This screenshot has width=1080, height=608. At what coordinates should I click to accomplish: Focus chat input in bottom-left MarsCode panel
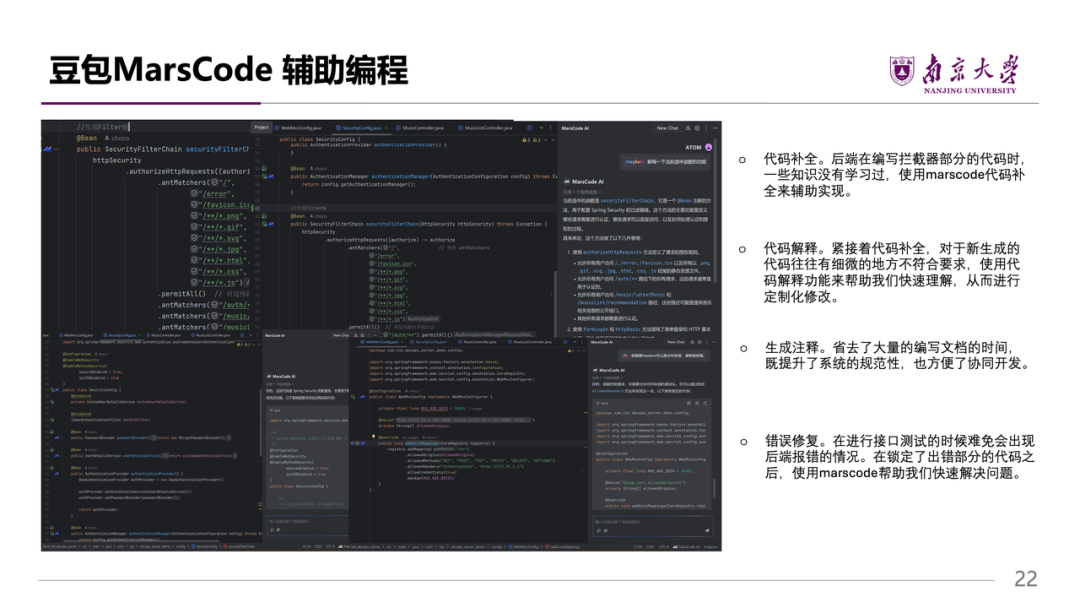point(307,524)
